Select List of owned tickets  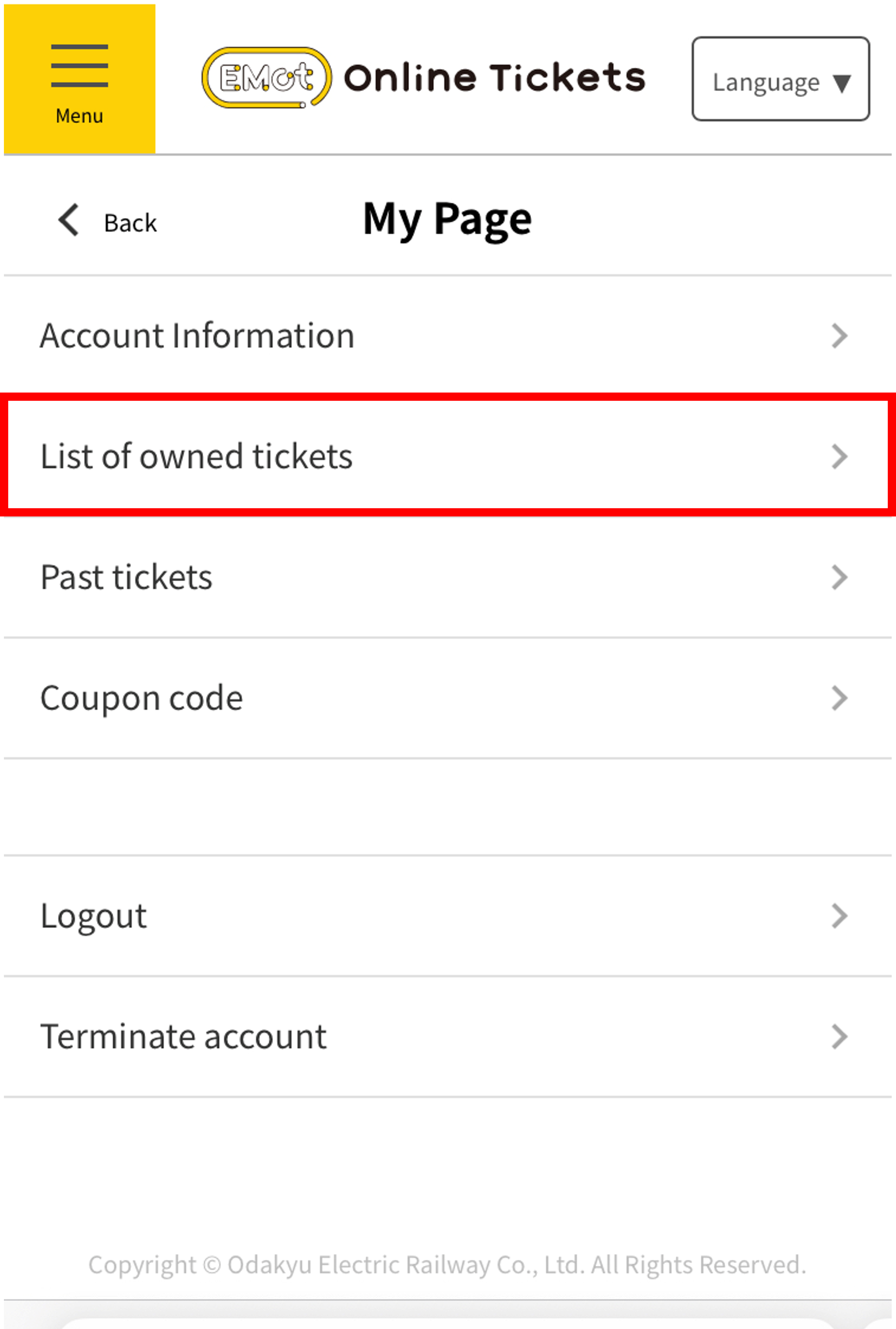tap(196, 456)
